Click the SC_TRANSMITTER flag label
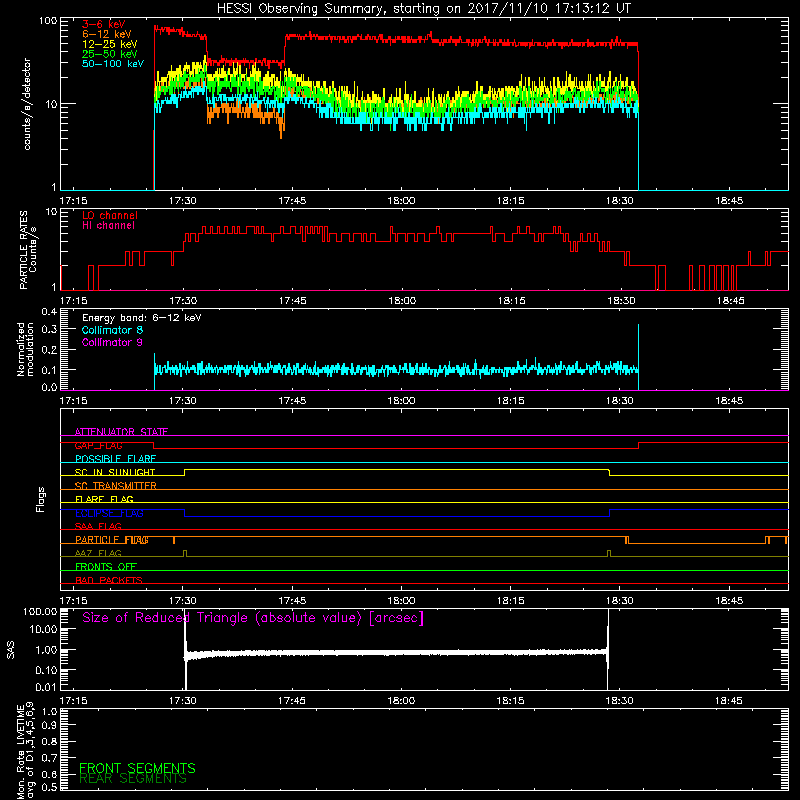 [x=115, y=486]
